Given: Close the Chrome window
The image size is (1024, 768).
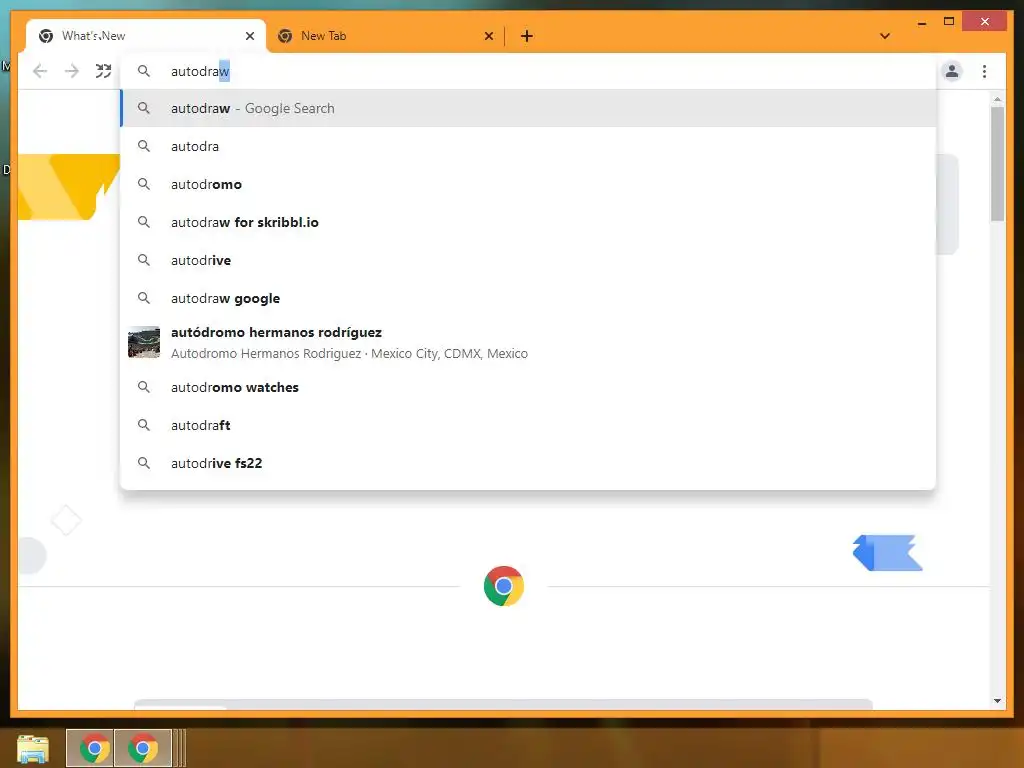Looking at the screenshot, I should pyautogui.click(x=985, y=22).
